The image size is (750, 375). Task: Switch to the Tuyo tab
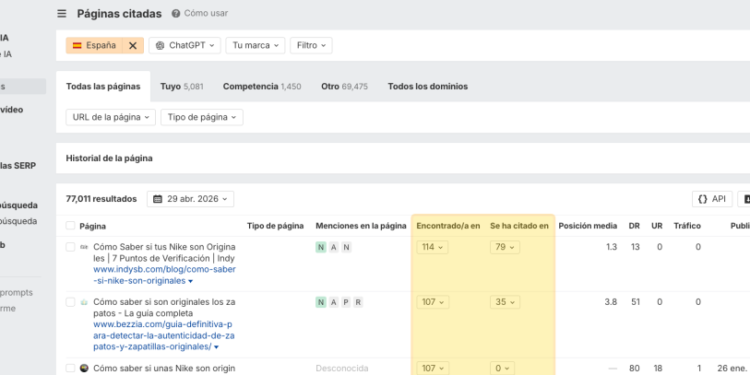(x=182, y=87)
